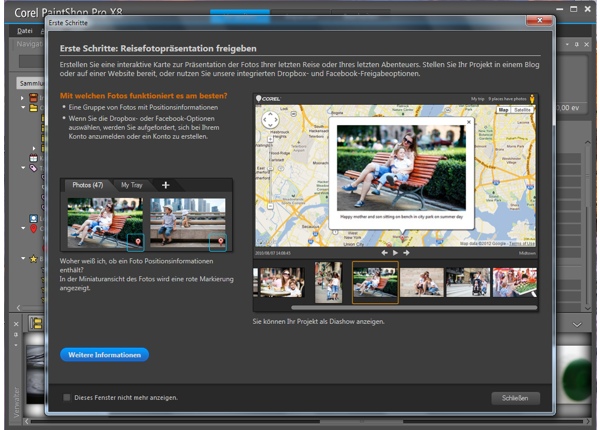Click the navigation panel left scroll arrow
Image resolution: width=600 pixels, height=430 pixels.
pos(18,308)
